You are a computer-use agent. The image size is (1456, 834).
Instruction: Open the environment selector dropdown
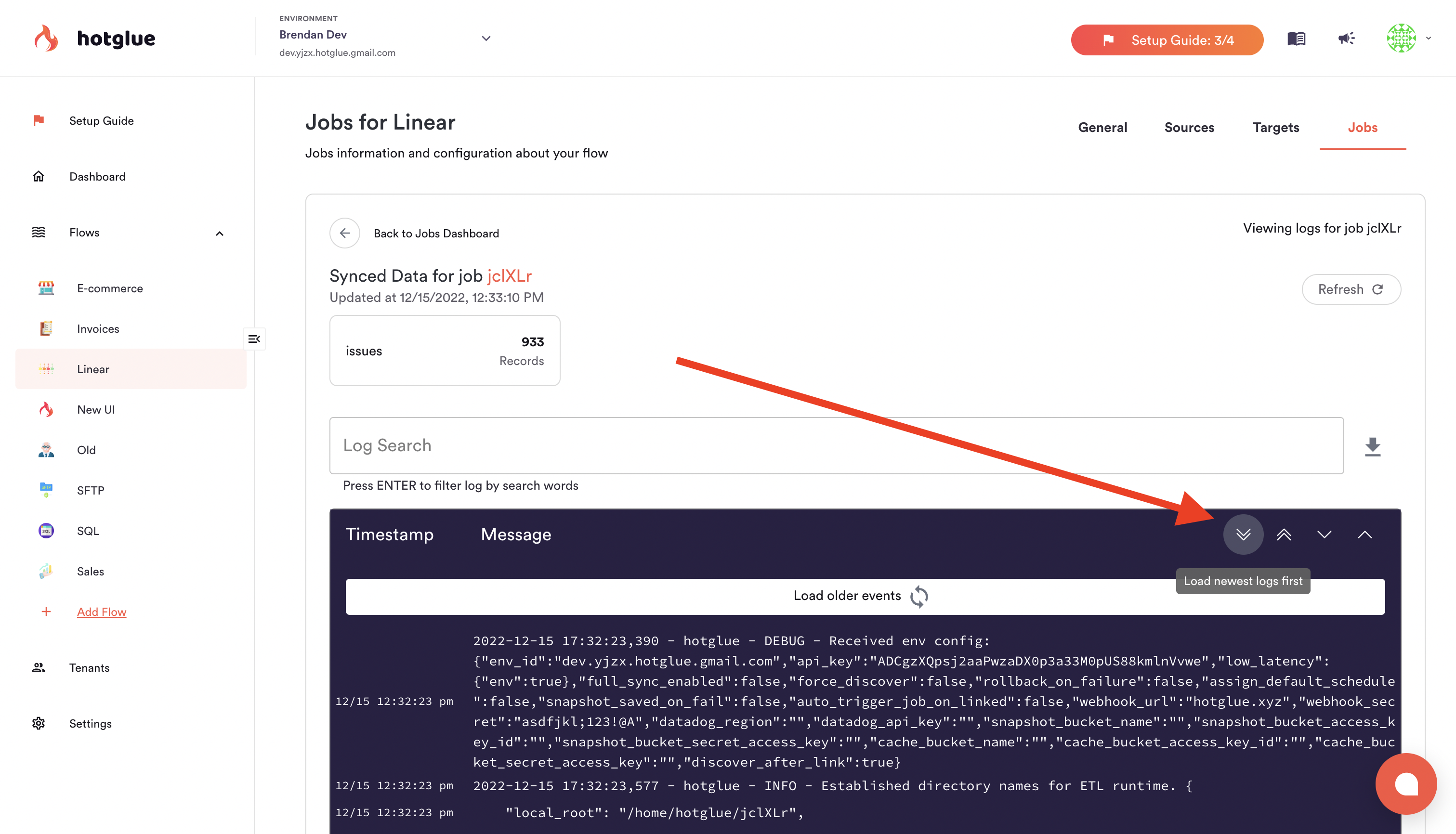(x=485, y=39)
